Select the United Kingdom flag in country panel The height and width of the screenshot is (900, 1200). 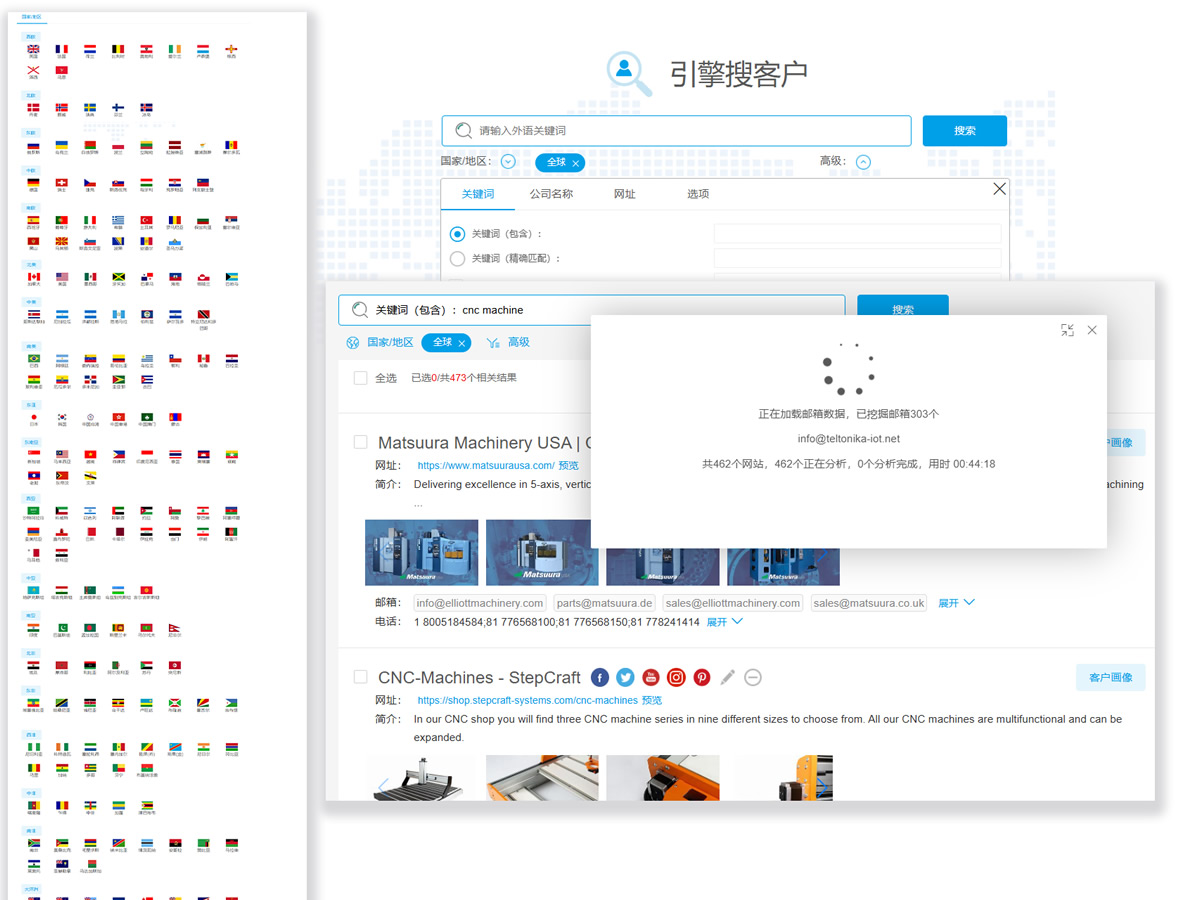pos(33,49)
